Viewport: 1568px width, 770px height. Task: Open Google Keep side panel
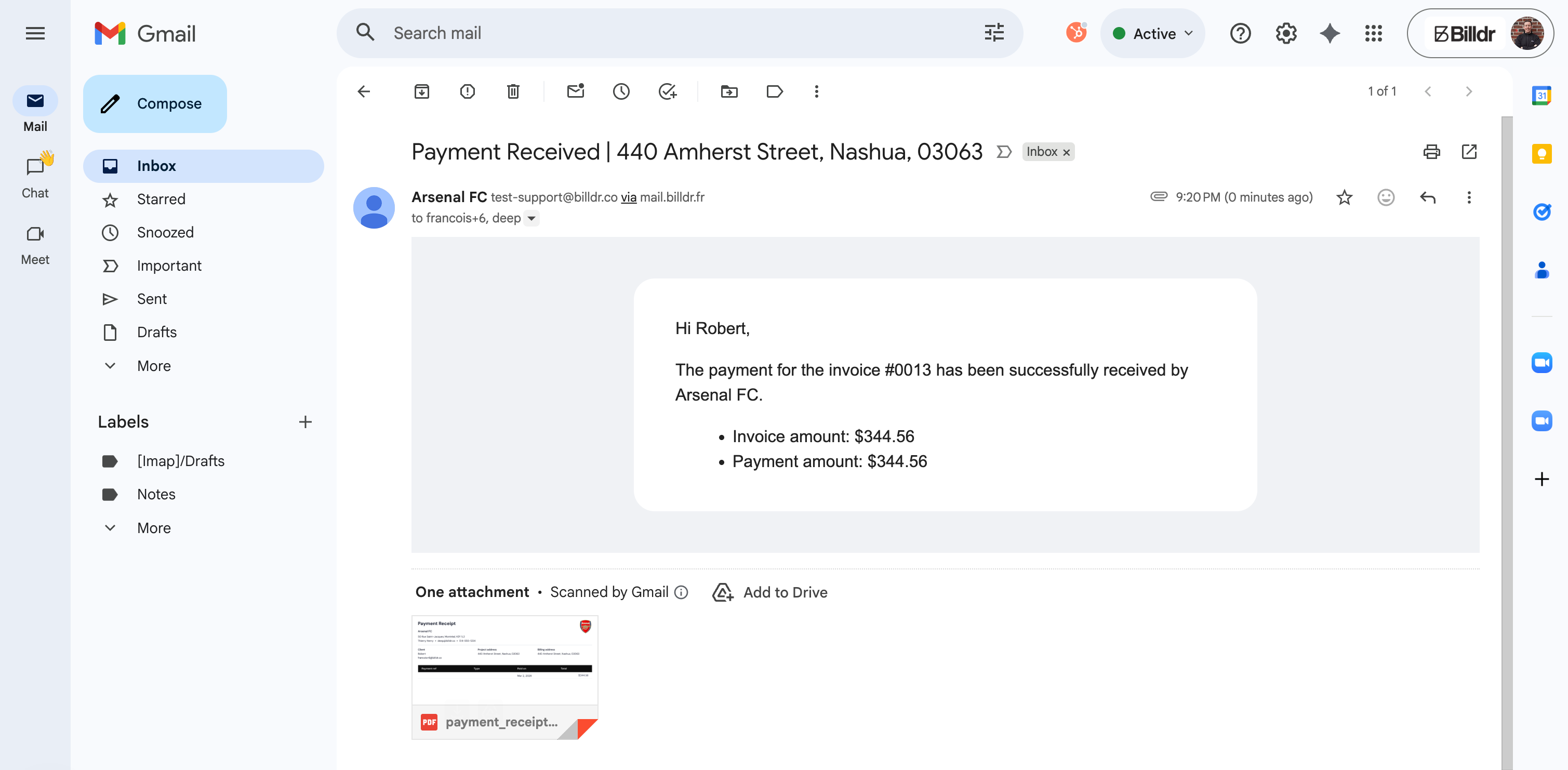point(1541,153)
